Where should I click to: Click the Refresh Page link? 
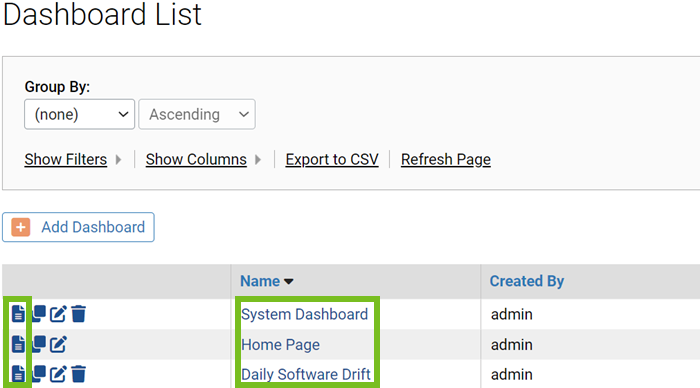click(446, 159)
